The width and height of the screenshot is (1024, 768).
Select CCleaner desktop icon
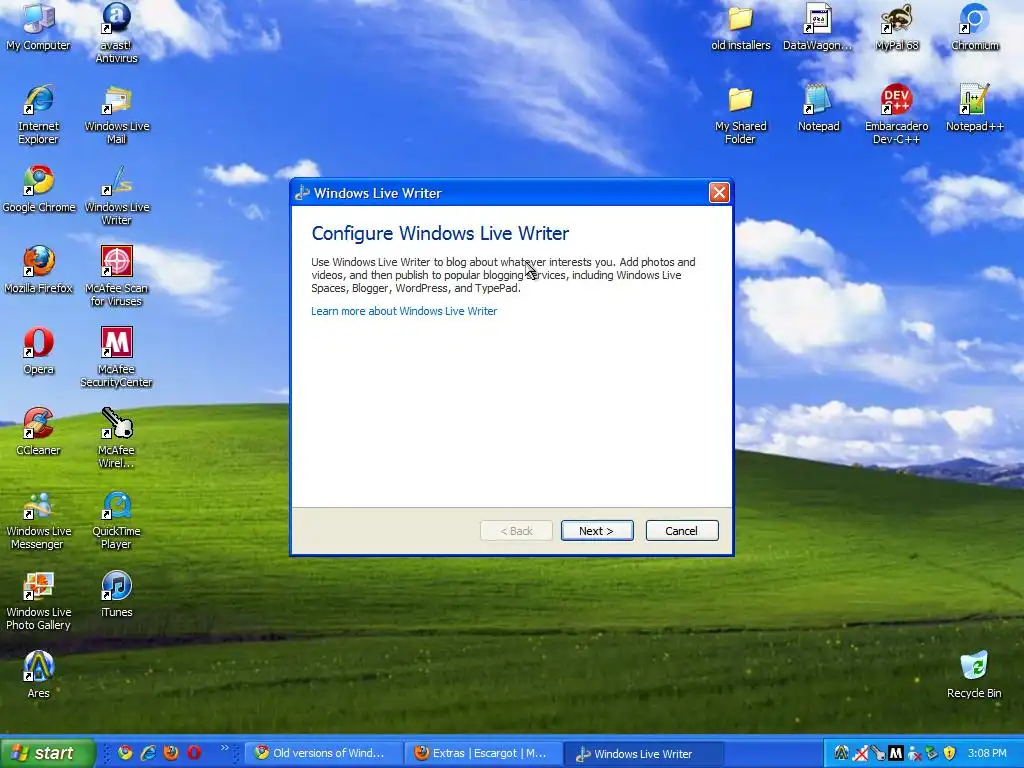click(x=39, y=432)
